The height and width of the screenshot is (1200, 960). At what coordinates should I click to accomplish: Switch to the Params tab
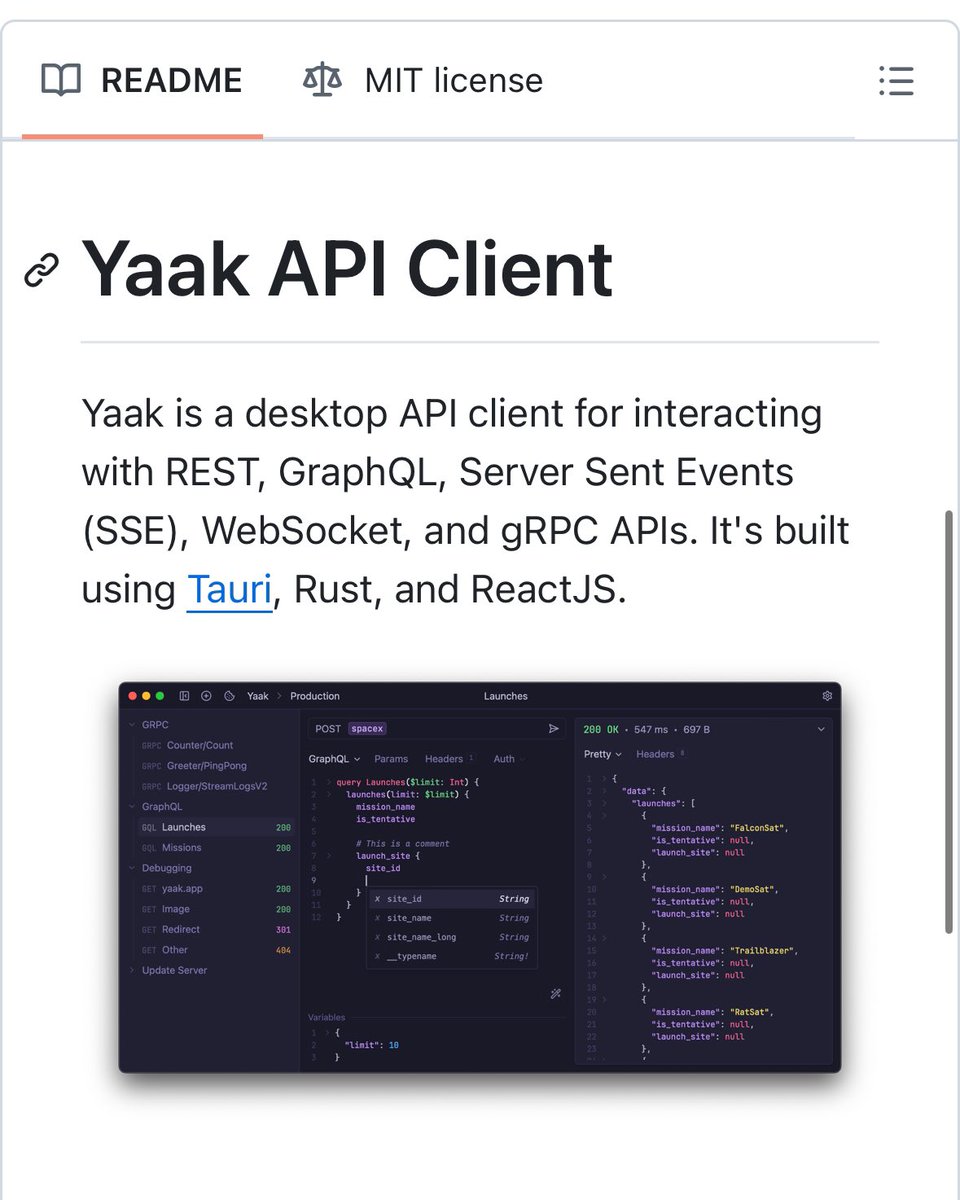390,759
